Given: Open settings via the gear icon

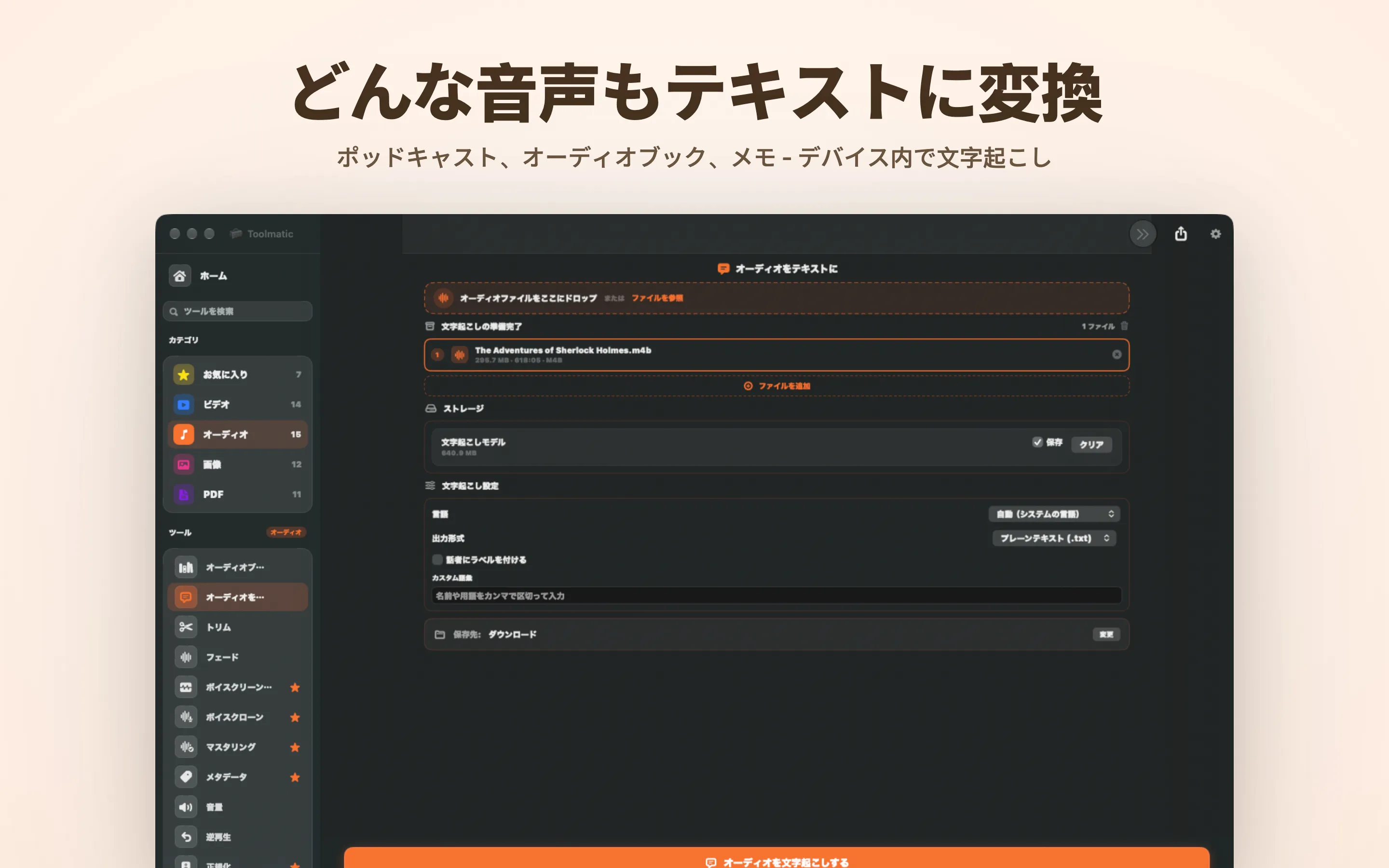Looking at the screenshot, I should (1216, 234).
